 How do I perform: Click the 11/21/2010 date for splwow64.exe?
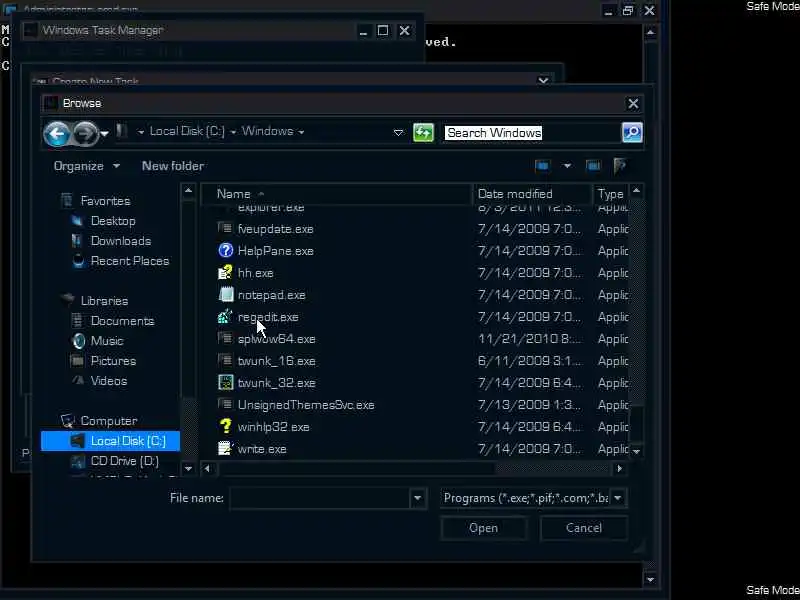pyautogui.click(x=529, y=339)
